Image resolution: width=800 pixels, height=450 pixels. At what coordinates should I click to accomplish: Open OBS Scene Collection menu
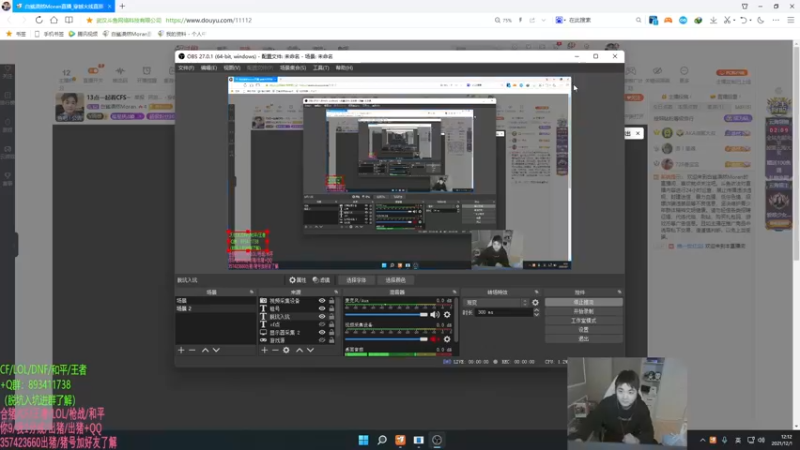pyautogui.click(x=293, y=68)
